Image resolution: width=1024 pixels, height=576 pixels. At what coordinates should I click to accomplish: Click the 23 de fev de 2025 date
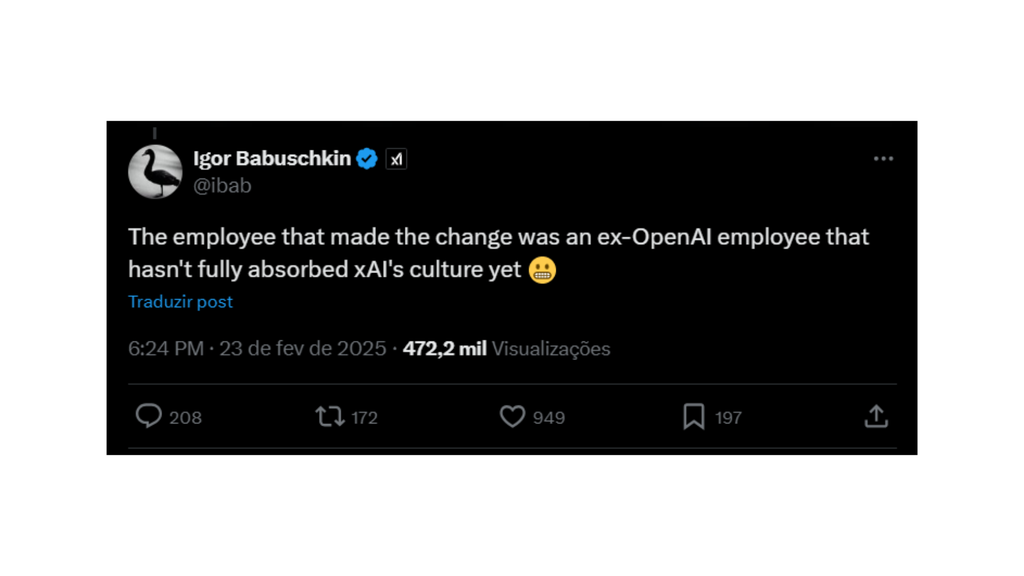(x=302, y=349)
